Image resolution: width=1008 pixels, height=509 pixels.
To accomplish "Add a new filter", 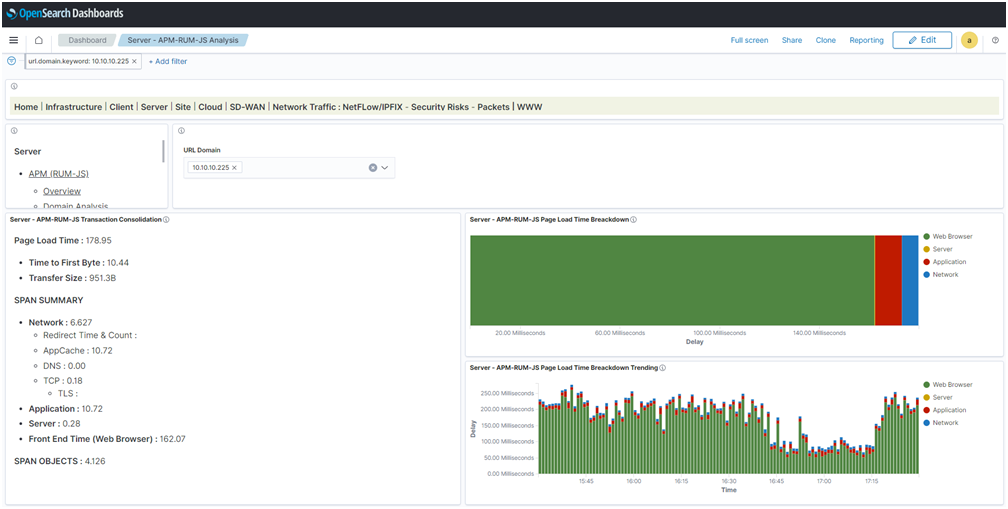I will pos(168,62).
